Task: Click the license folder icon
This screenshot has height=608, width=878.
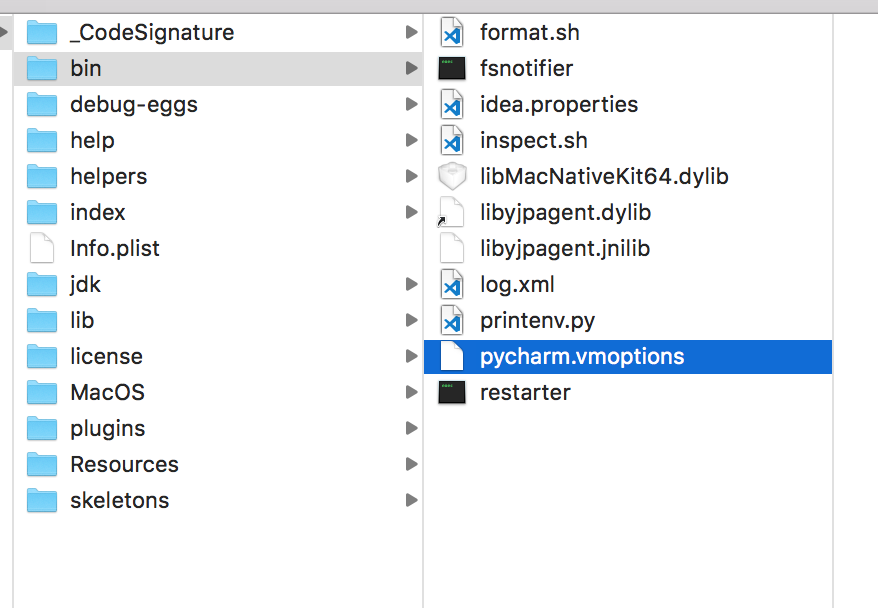Action: pos(42,356)
